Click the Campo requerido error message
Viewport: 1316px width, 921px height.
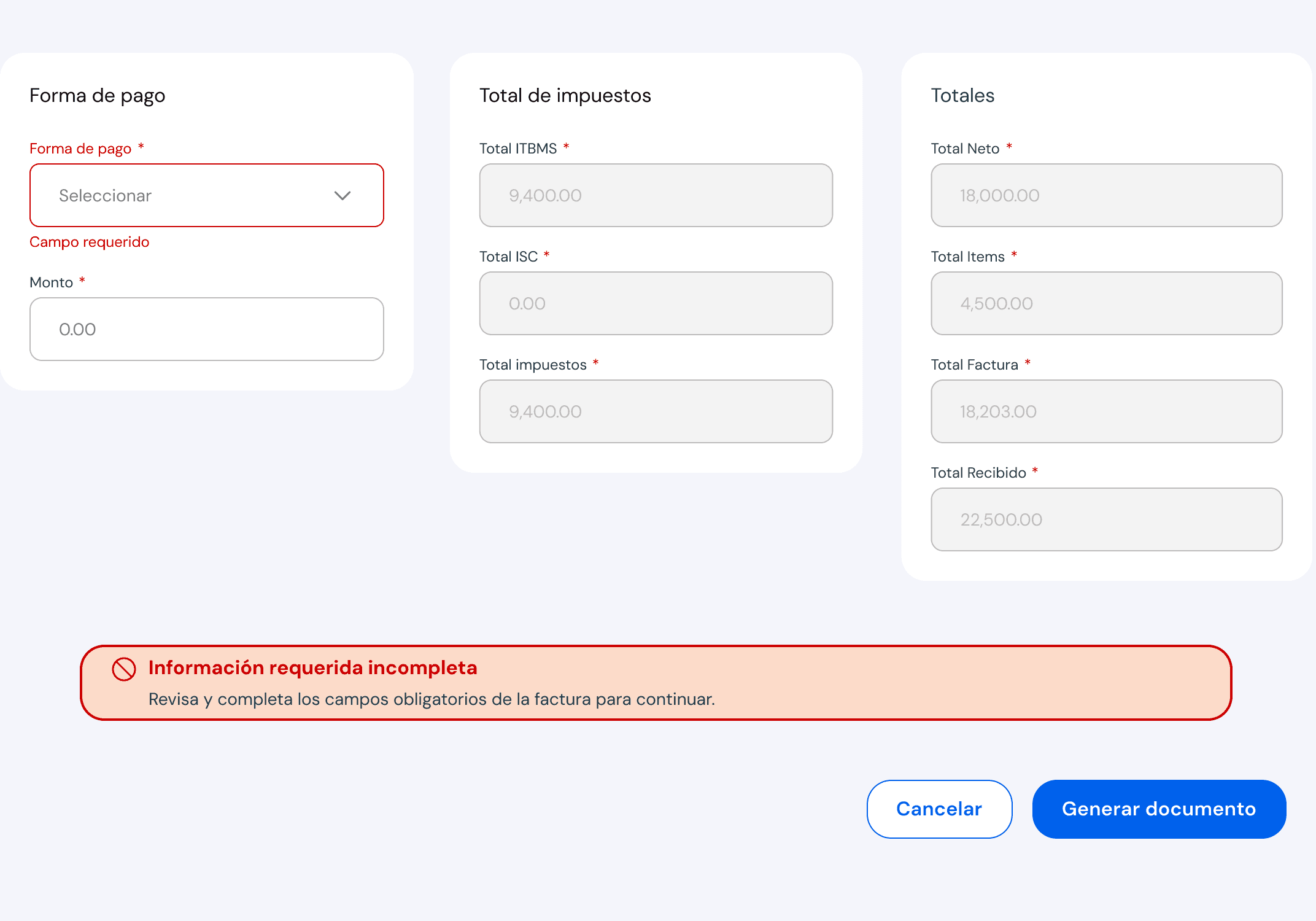point(90,242)
